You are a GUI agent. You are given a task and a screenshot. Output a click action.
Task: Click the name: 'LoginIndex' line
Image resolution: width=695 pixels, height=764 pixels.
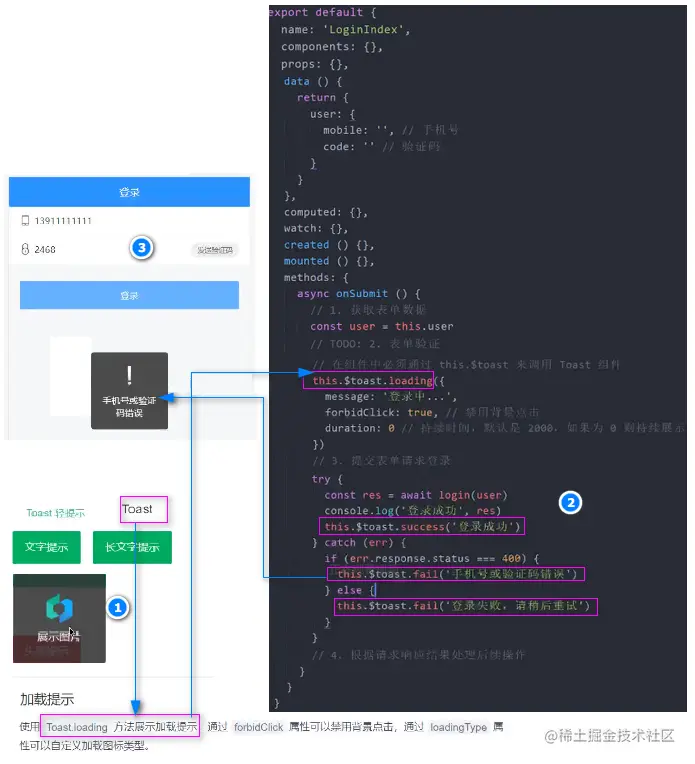(x=345, y=29)
